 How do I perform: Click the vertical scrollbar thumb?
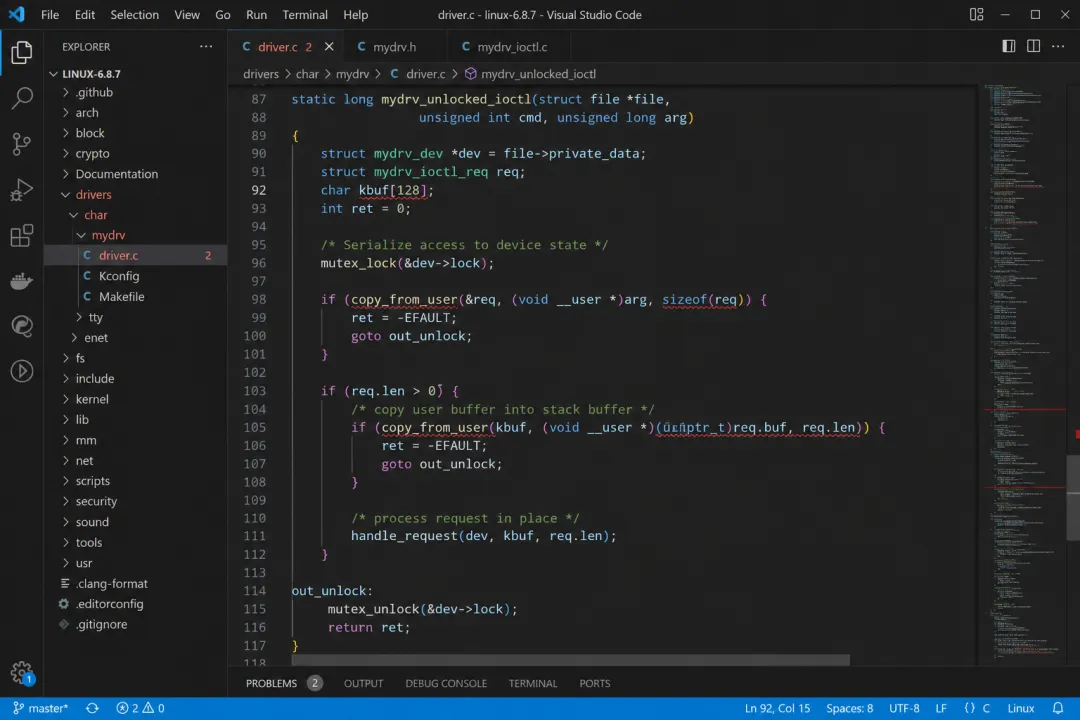pos(1072,497)
